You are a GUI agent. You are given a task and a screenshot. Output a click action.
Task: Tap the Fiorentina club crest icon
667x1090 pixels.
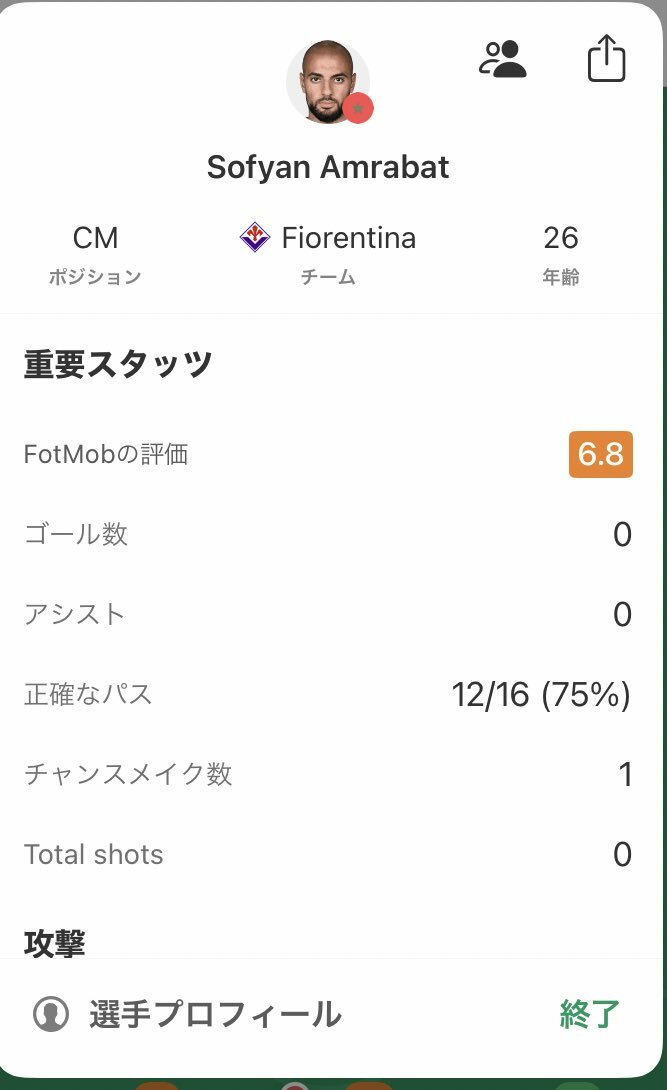pos(255,237)
